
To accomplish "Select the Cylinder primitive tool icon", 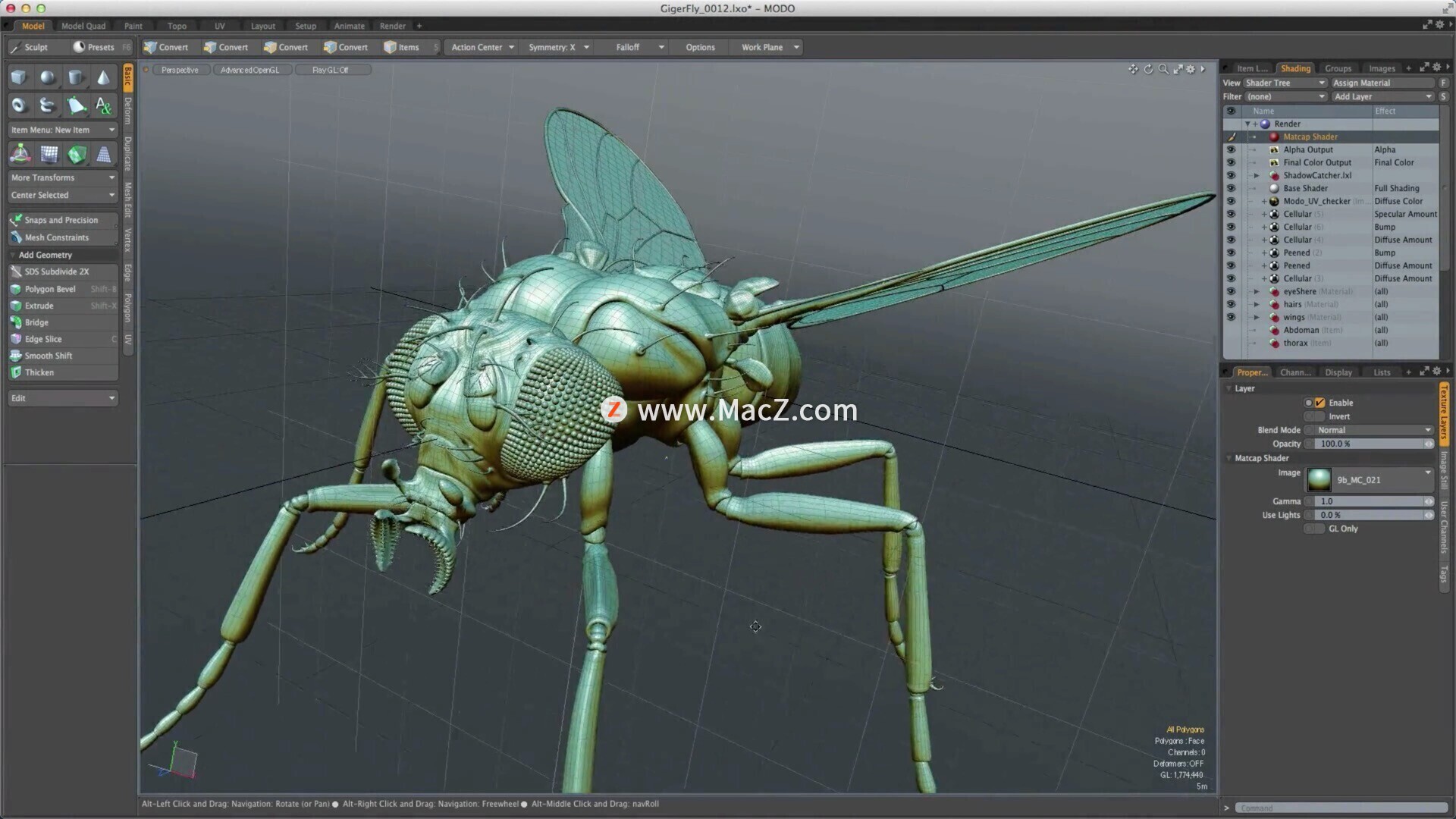I will [76, 77].
